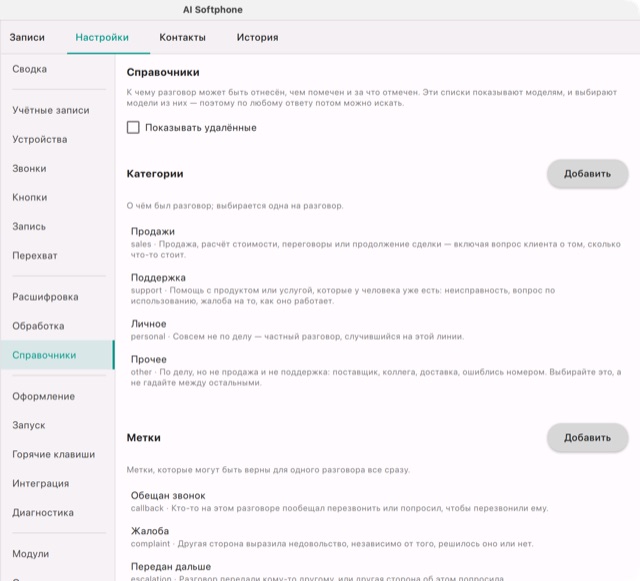
Task: Select the Поддержка category row
Action: pyautogui.click(x=377, y=289)
